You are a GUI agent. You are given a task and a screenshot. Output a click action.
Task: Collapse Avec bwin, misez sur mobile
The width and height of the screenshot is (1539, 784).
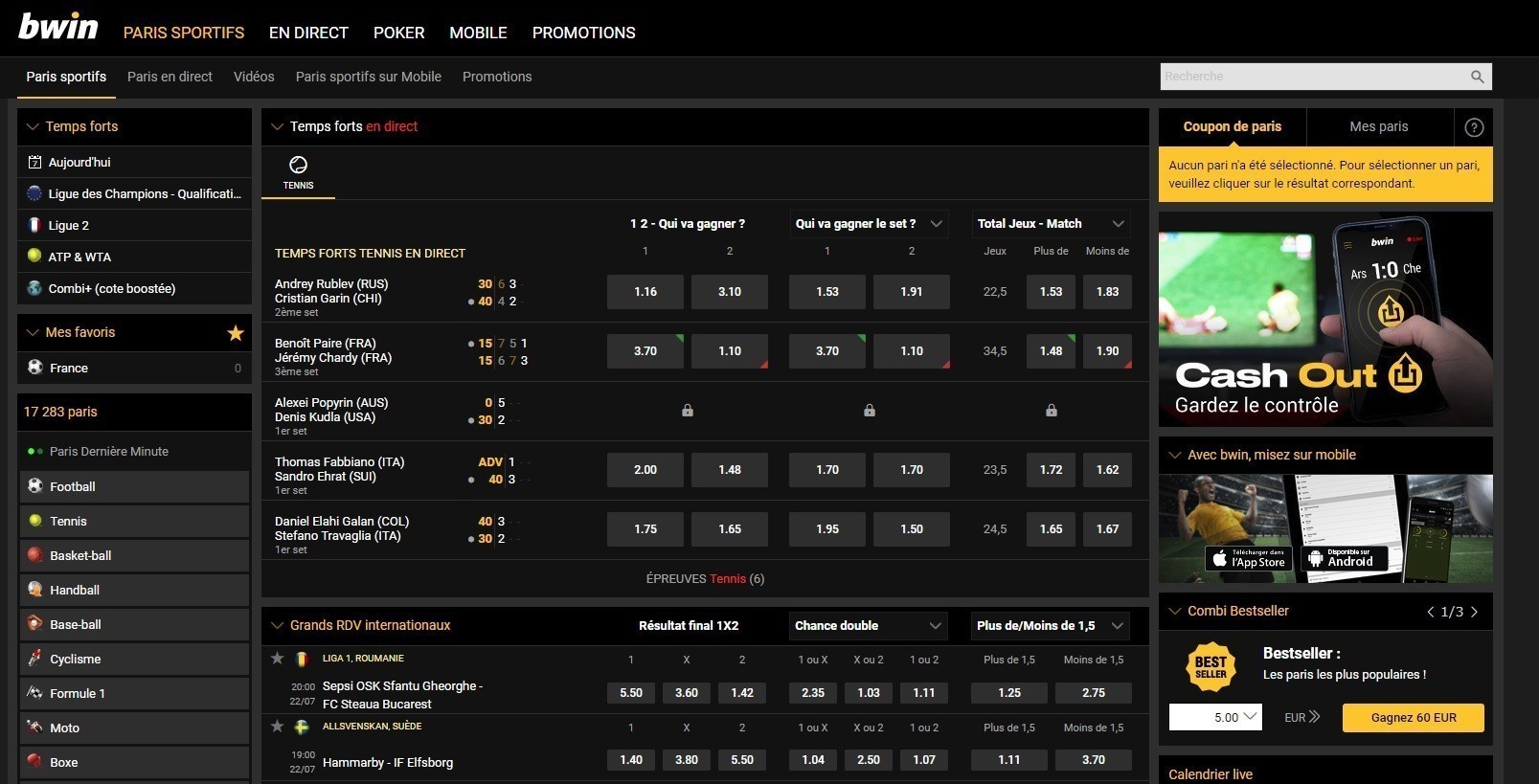click(x=1175, y=455)
